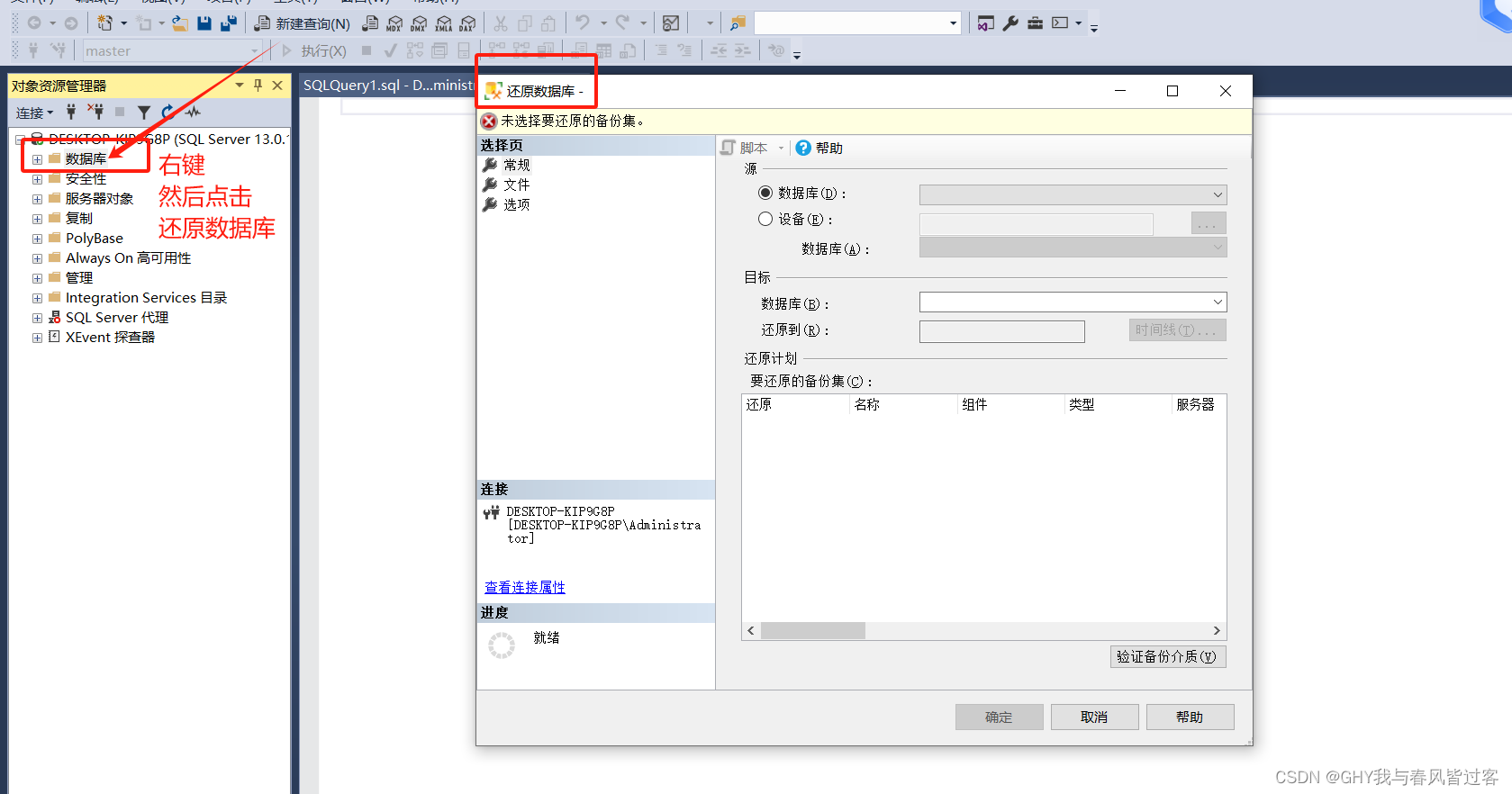
Task: Click the Toolbox briefcase icon
Action: pos(1035,23)
